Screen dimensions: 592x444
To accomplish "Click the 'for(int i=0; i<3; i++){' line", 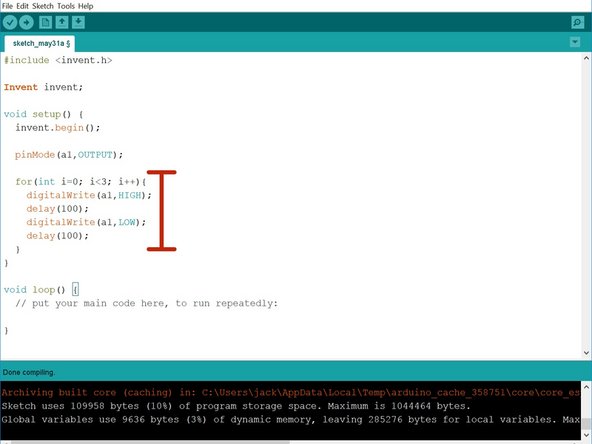I will click(81, 182).
